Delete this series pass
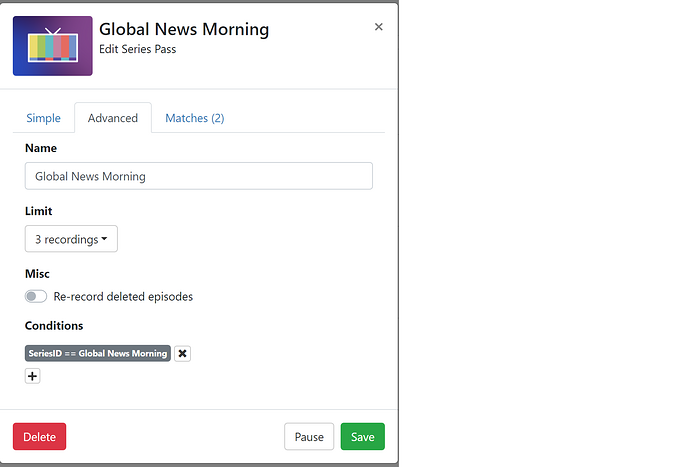The height and width of the screenshot is (467, 690). click(39, 437)
